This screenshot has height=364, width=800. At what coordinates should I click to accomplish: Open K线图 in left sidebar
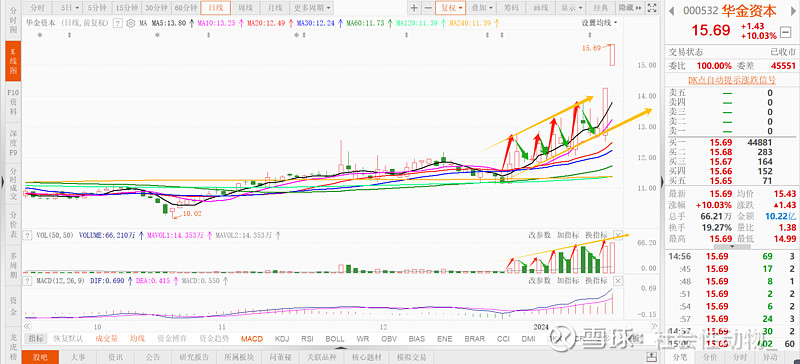pyautogui.click(x=12, y=60)
